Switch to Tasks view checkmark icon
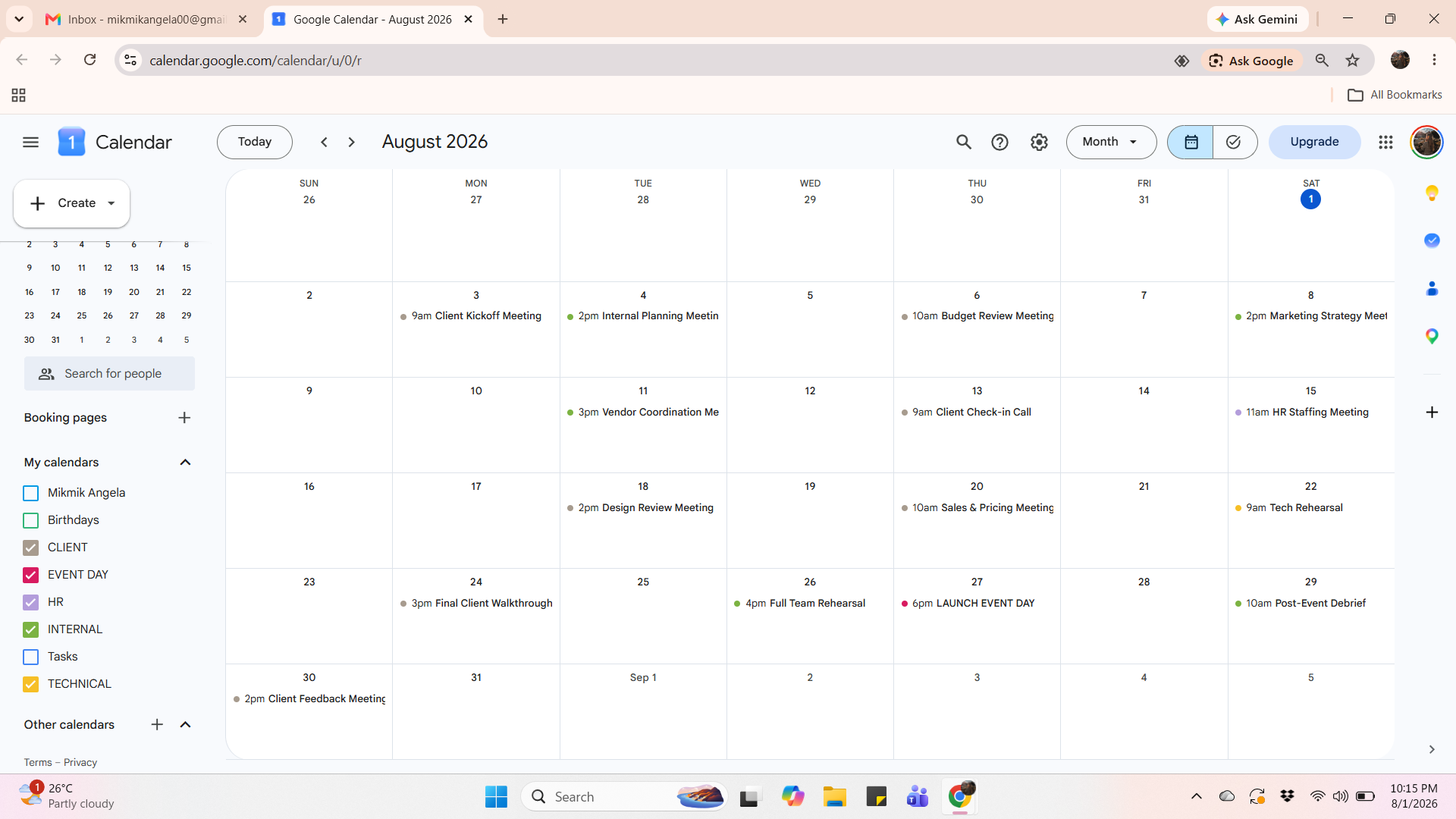Image resolution: width=1456 pixels, height=819 pixels. pyautogui.click(x=1234, y=142)
